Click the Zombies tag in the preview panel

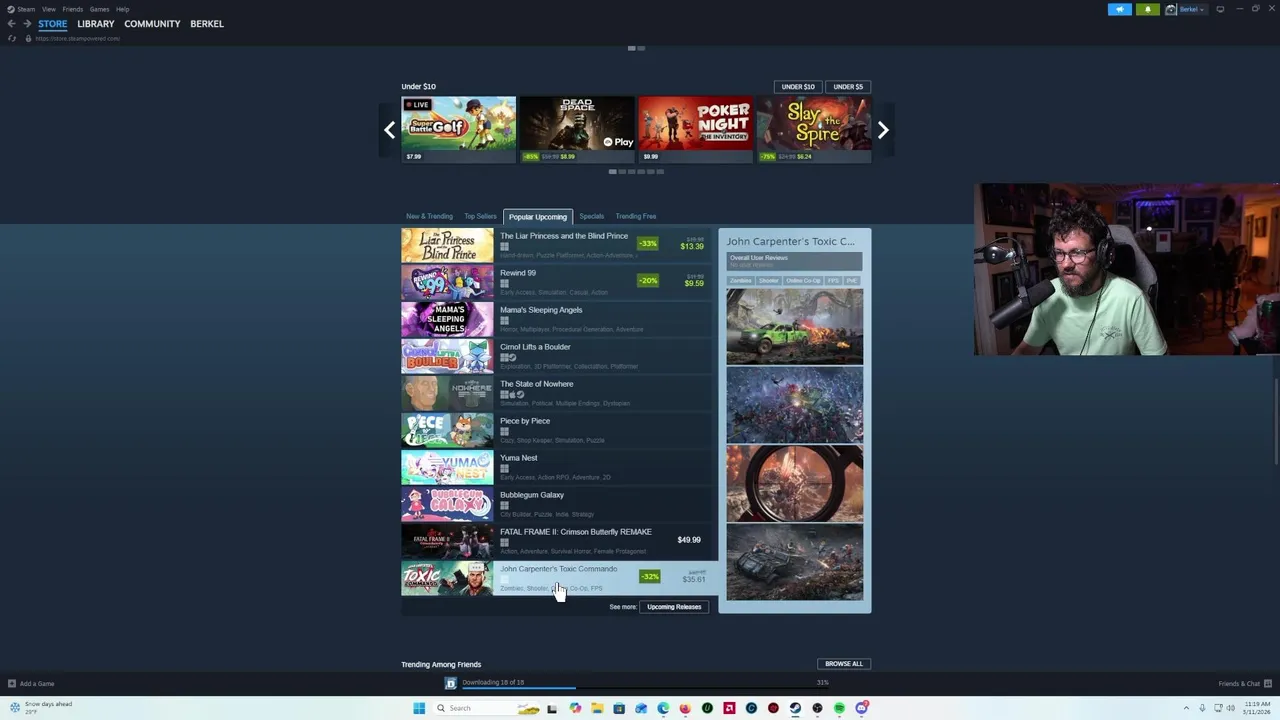[741, 281]
